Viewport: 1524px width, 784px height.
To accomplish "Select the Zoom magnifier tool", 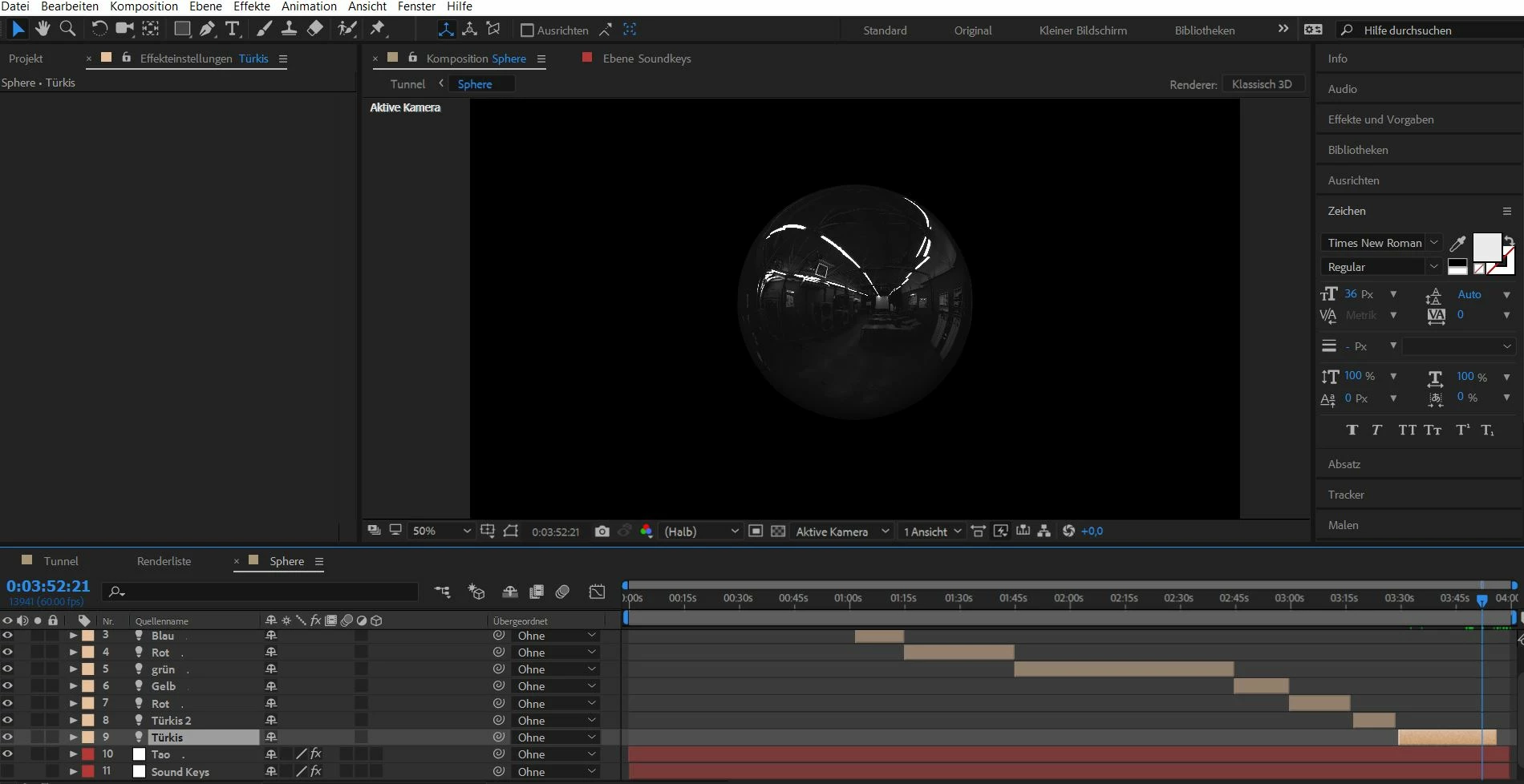I will 68,30.
